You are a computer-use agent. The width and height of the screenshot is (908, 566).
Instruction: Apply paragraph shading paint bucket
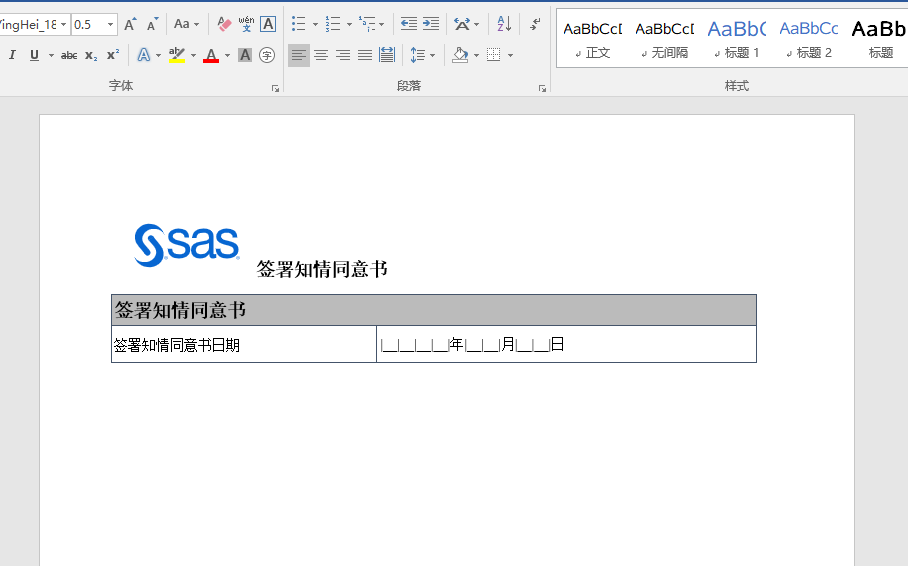tap(460, 55)
